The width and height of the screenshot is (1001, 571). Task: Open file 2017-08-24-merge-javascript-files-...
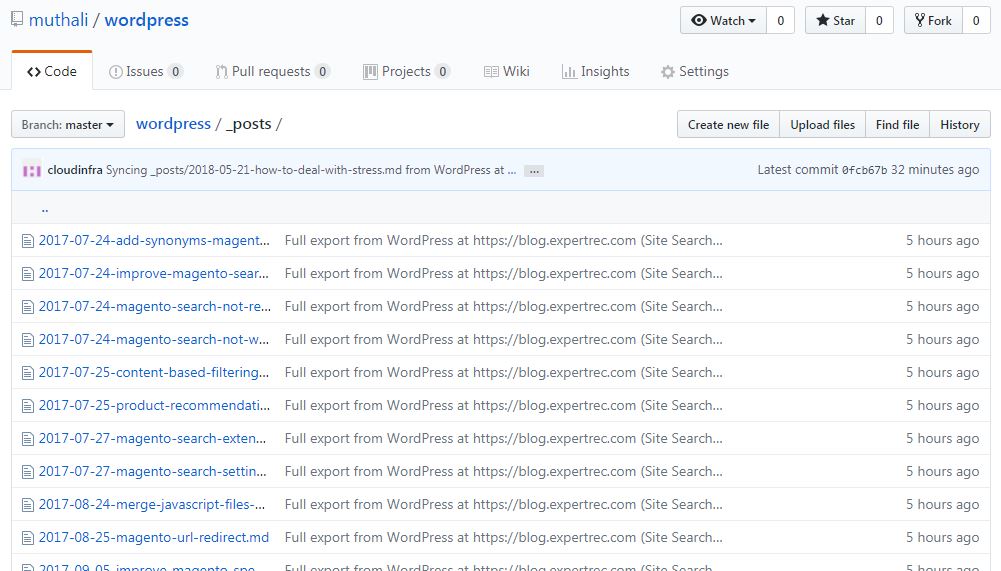(152, 505)
